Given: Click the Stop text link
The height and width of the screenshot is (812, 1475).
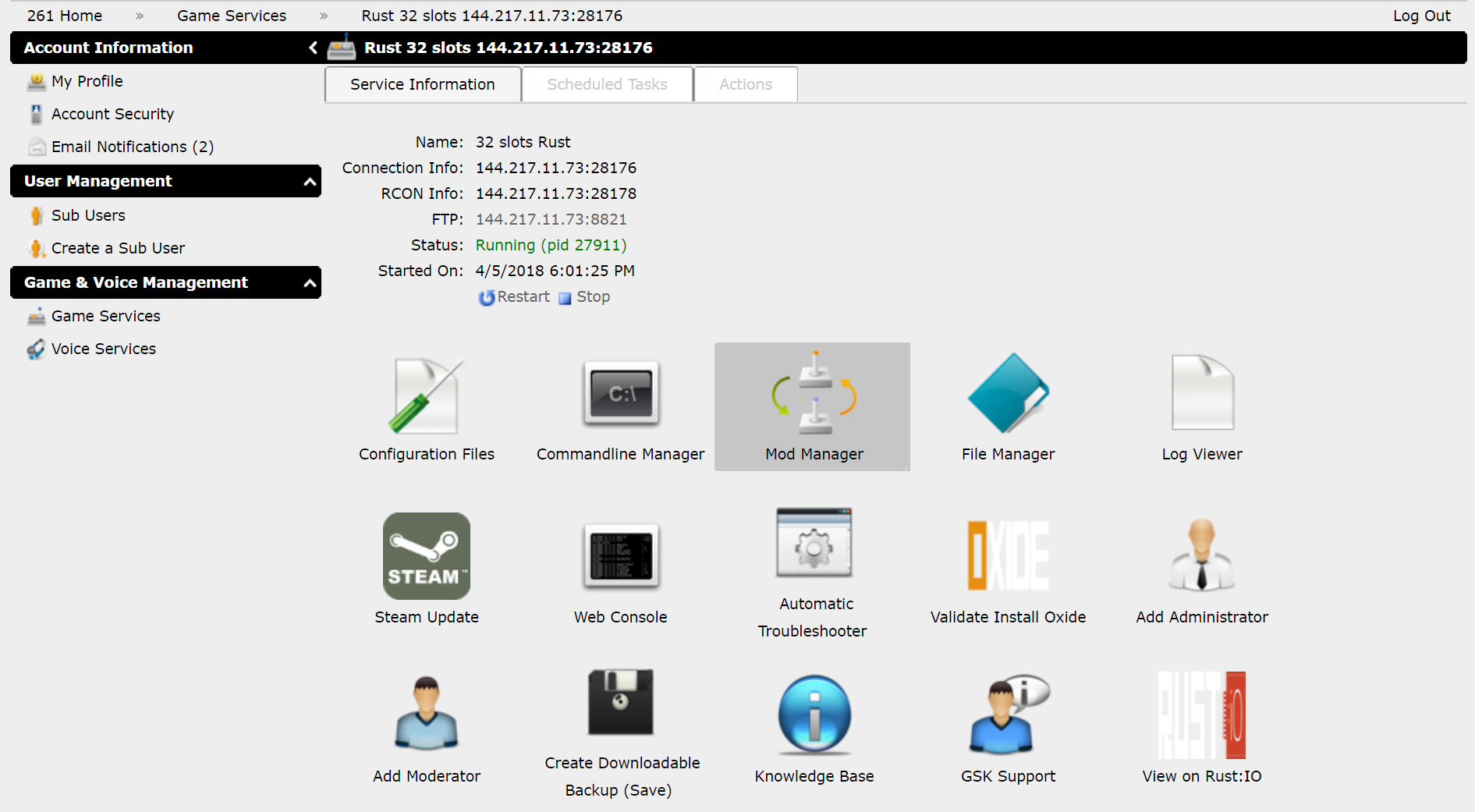Looking at the screenshot, I should 594,296.
